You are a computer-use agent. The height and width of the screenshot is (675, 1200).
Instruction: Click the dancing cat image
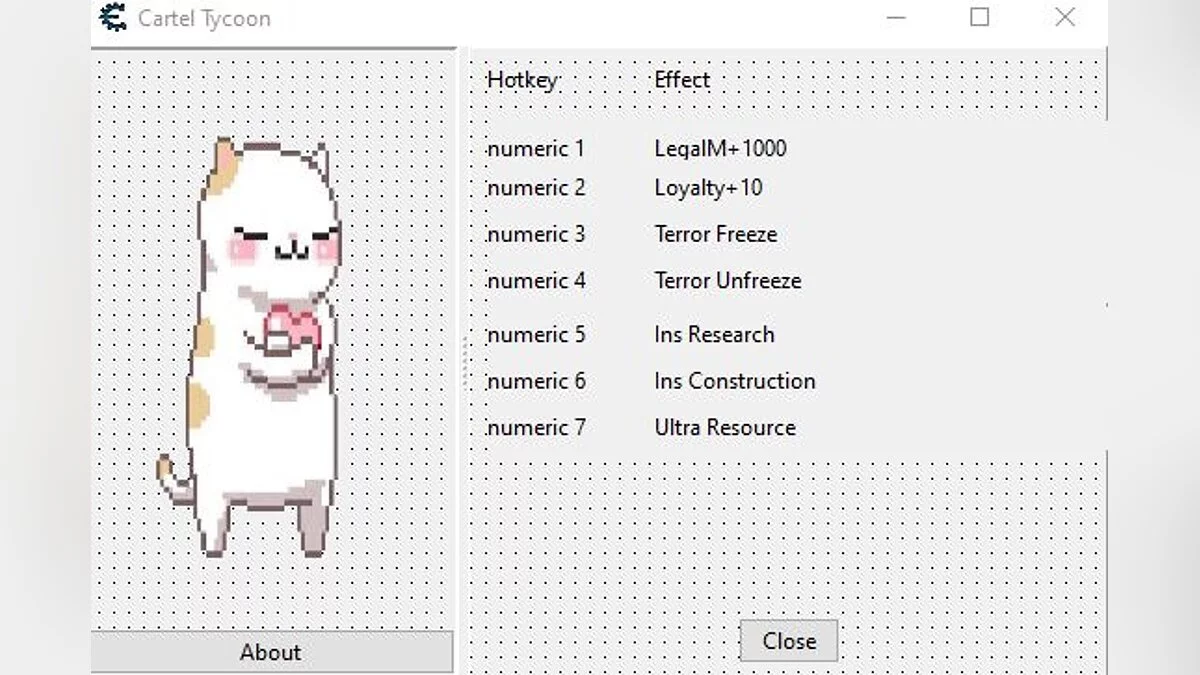(x=251, y=346)
